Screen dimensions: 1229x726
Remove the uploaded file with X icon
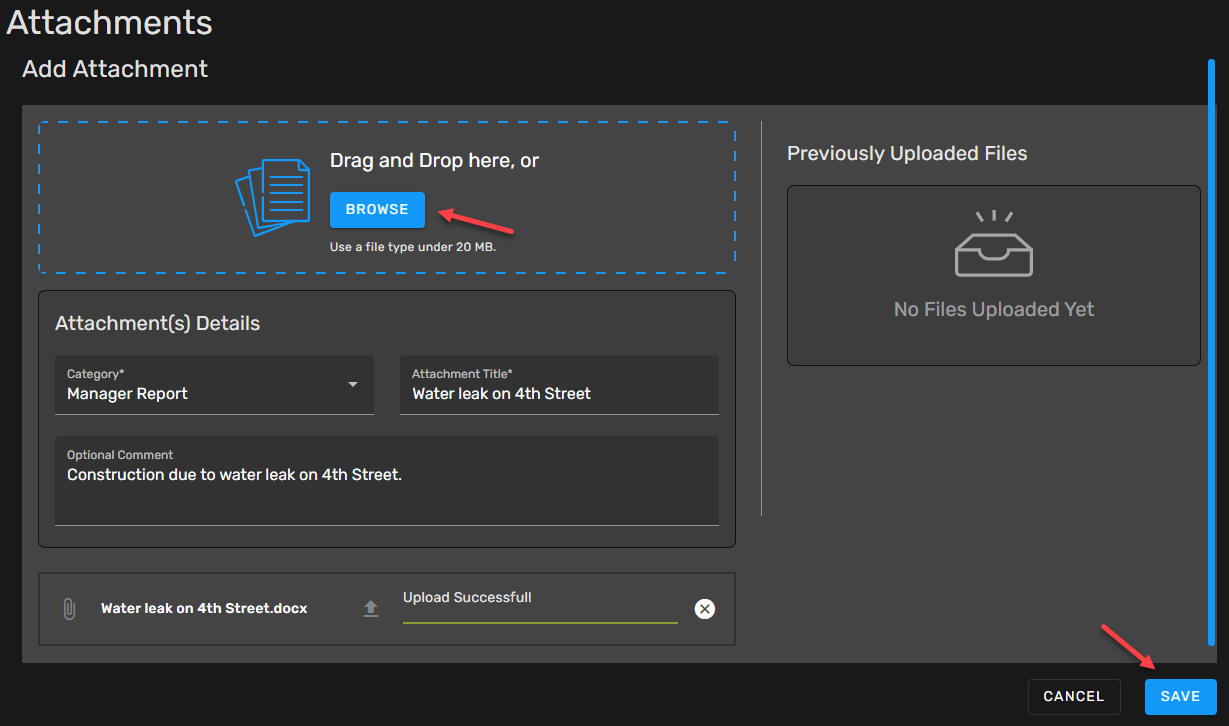pos(705,609)
